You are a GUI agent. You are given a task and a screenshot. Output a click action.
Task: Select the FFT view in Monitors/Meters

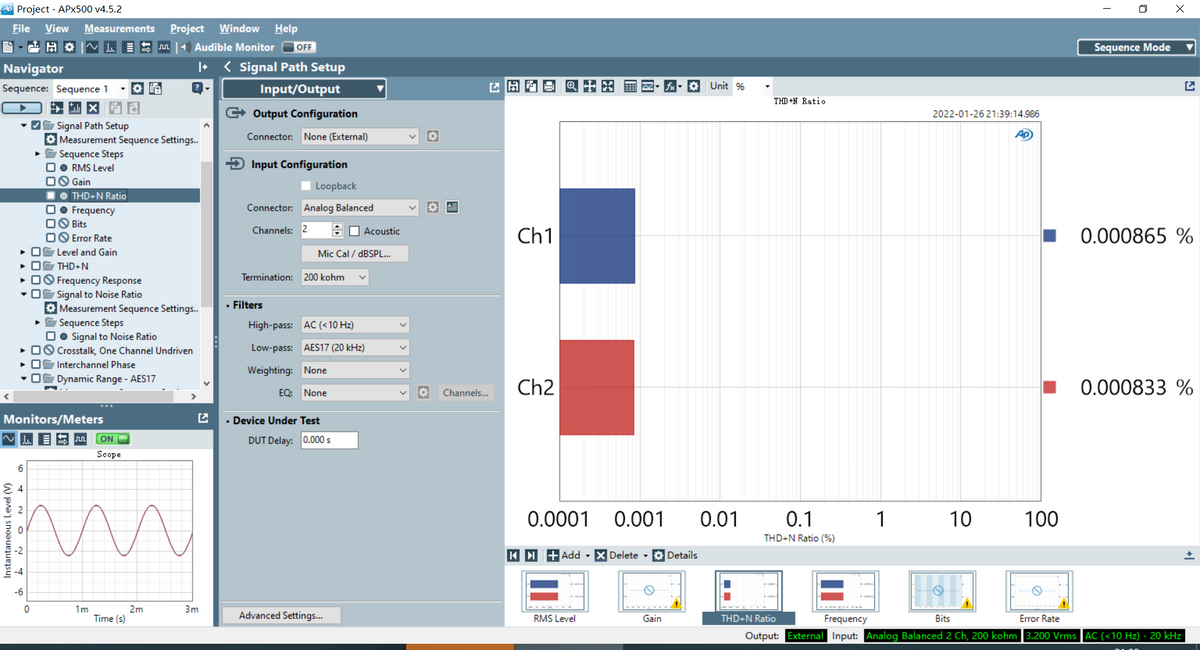[27, 439]
